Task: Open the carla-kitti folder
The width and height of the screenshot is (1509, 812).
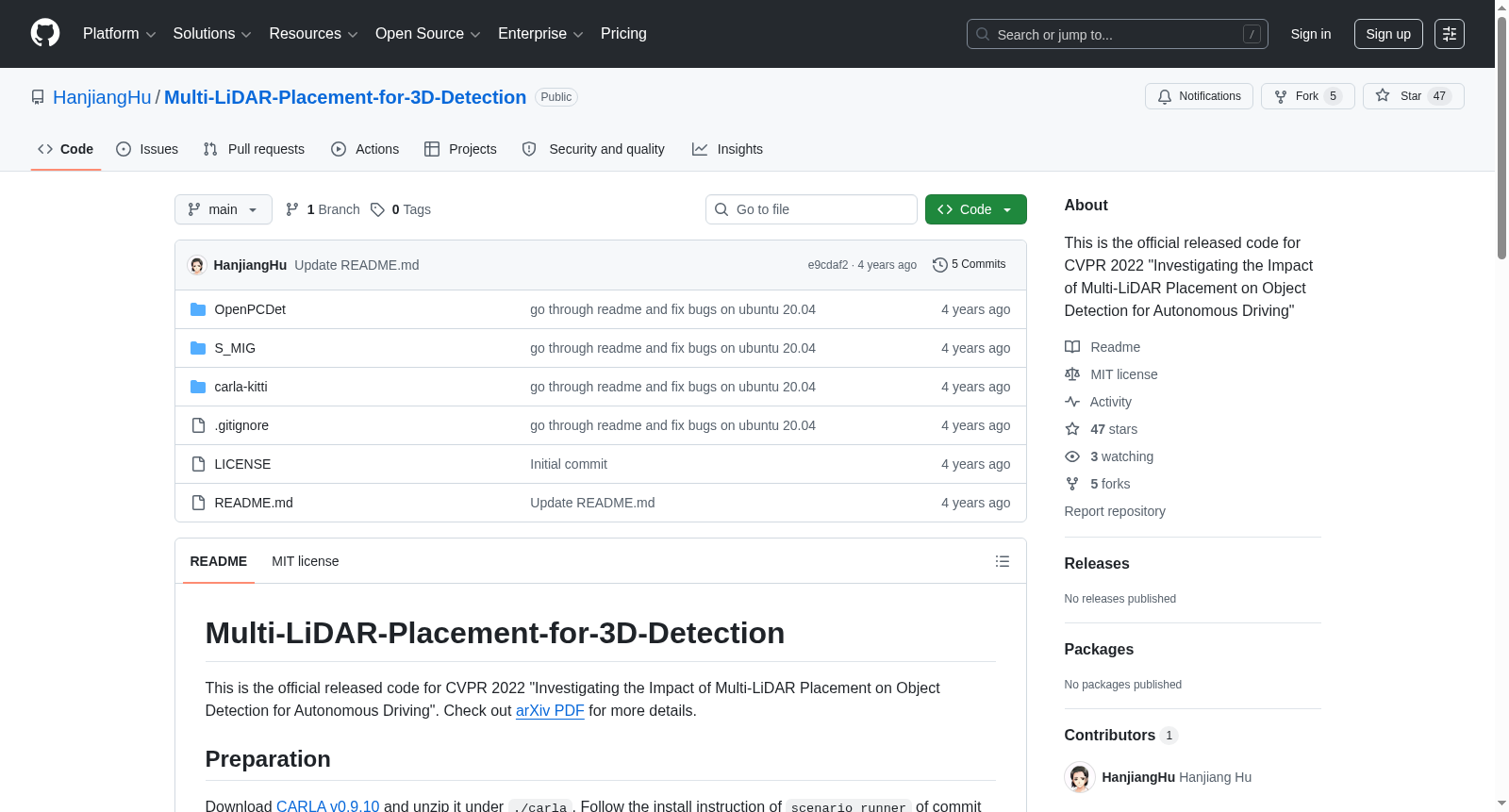Action: click(x=240, y=387)
